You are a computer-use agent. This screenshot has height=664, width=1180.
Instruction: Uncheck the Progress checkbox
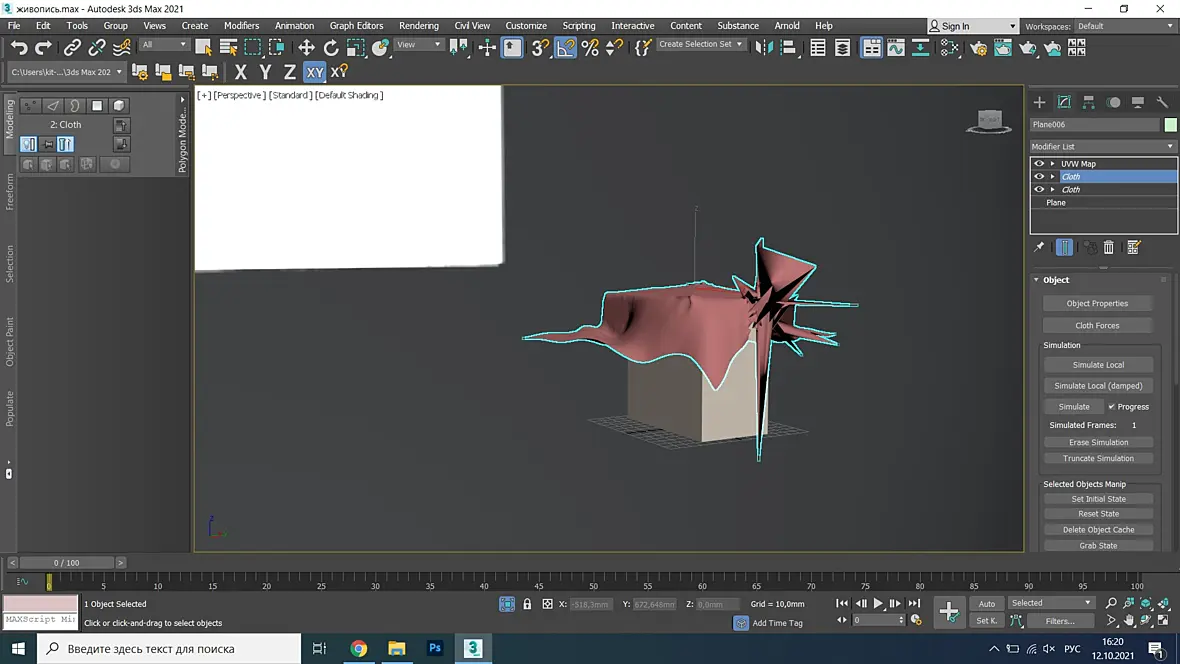point(1112,407)
